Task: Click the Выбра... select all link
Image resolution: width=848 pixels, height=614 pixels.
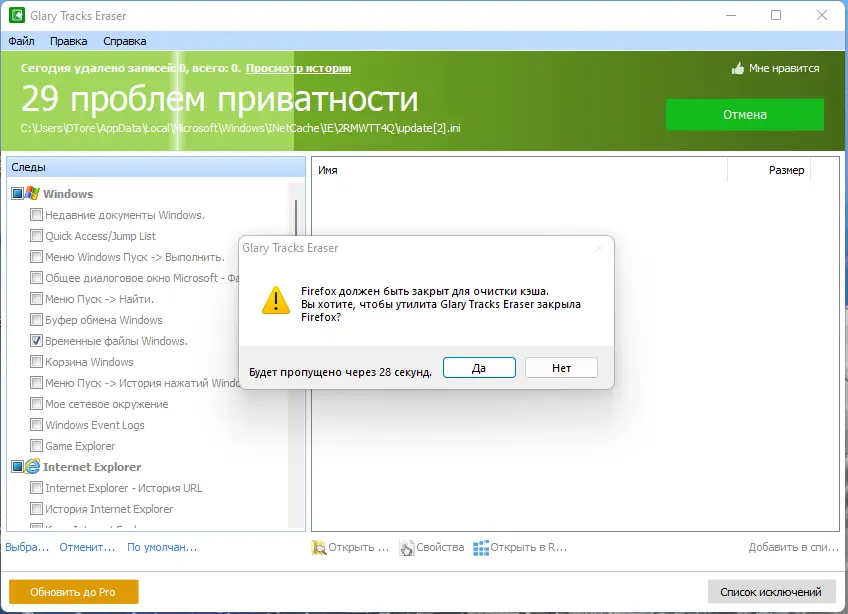Action: click(27, 547)
